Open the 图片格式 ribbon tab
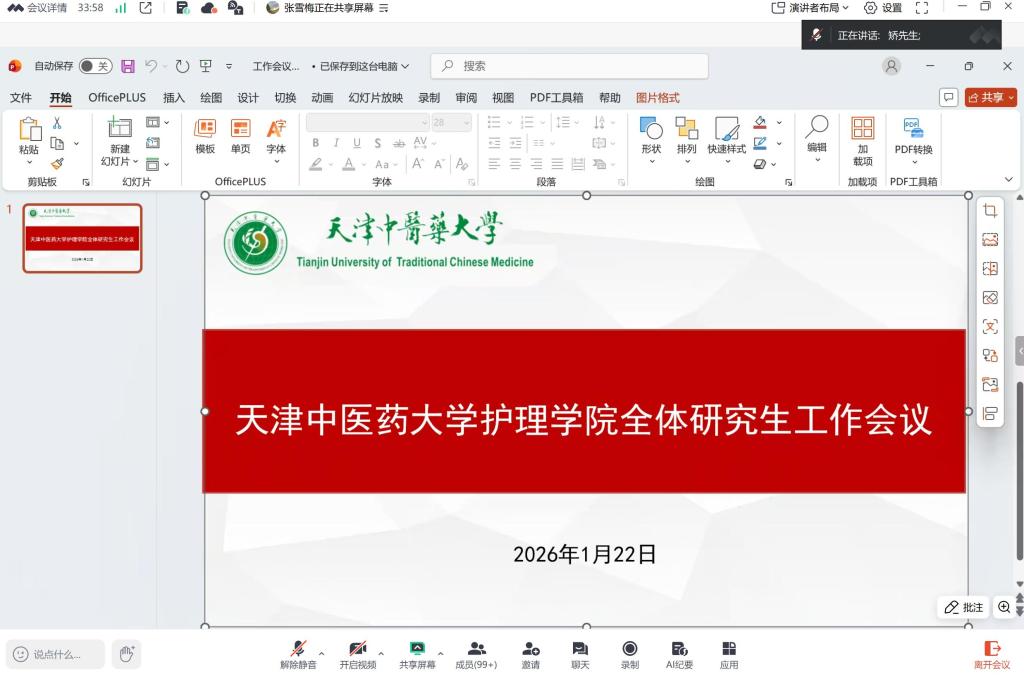Image resolution: width=1024 pixels, height=684 pixels. (x=657, y=98)
